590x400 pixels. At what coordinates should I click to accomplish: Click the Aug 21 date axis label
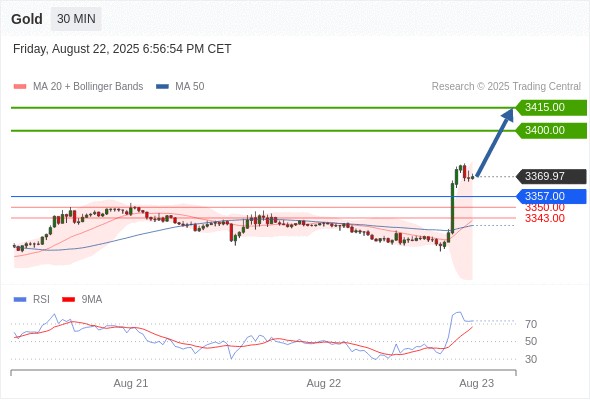click(131, 383)
